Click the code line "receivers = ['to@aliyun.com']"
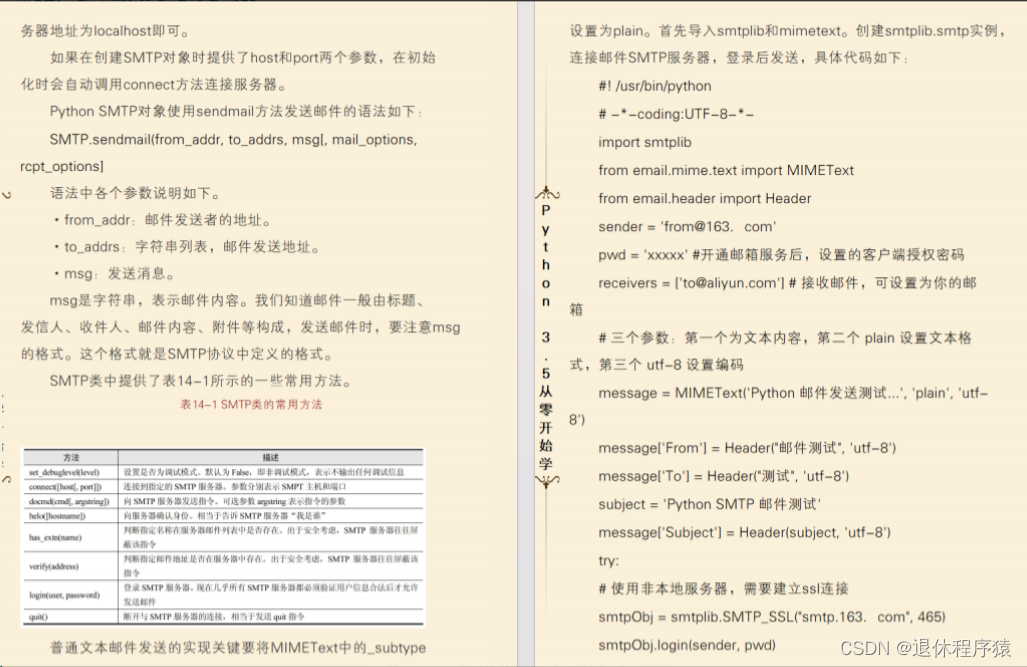Viewport: 1027px width, 667px height. [x=787, y=283]
